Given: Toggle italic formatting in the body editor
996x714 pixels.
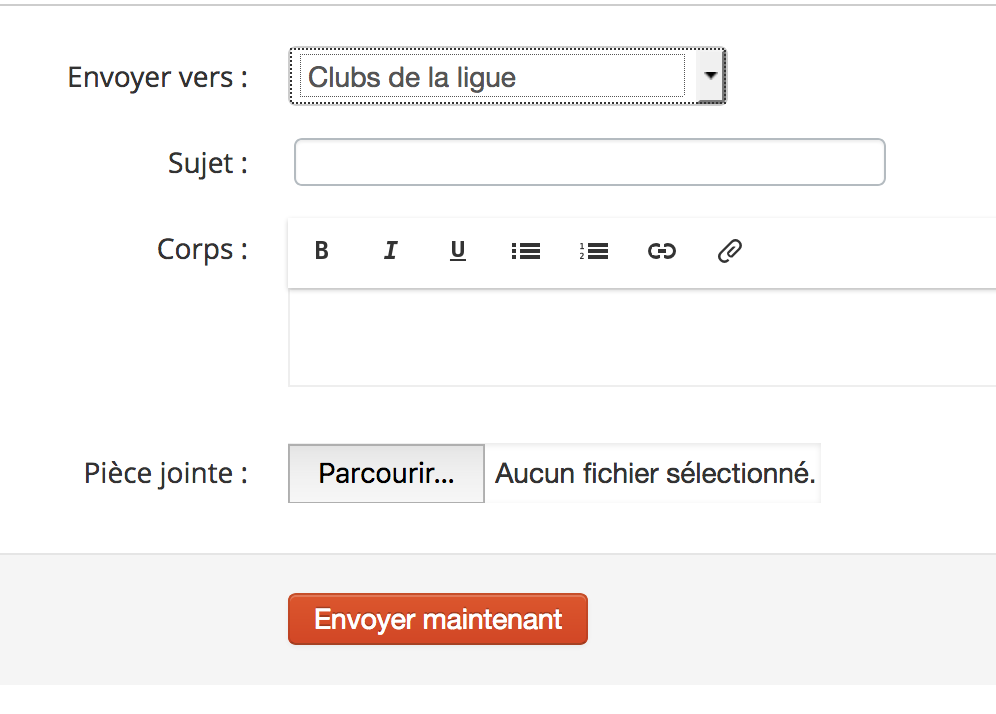Looking at the screenshot, I should click(x=390, y=251).
